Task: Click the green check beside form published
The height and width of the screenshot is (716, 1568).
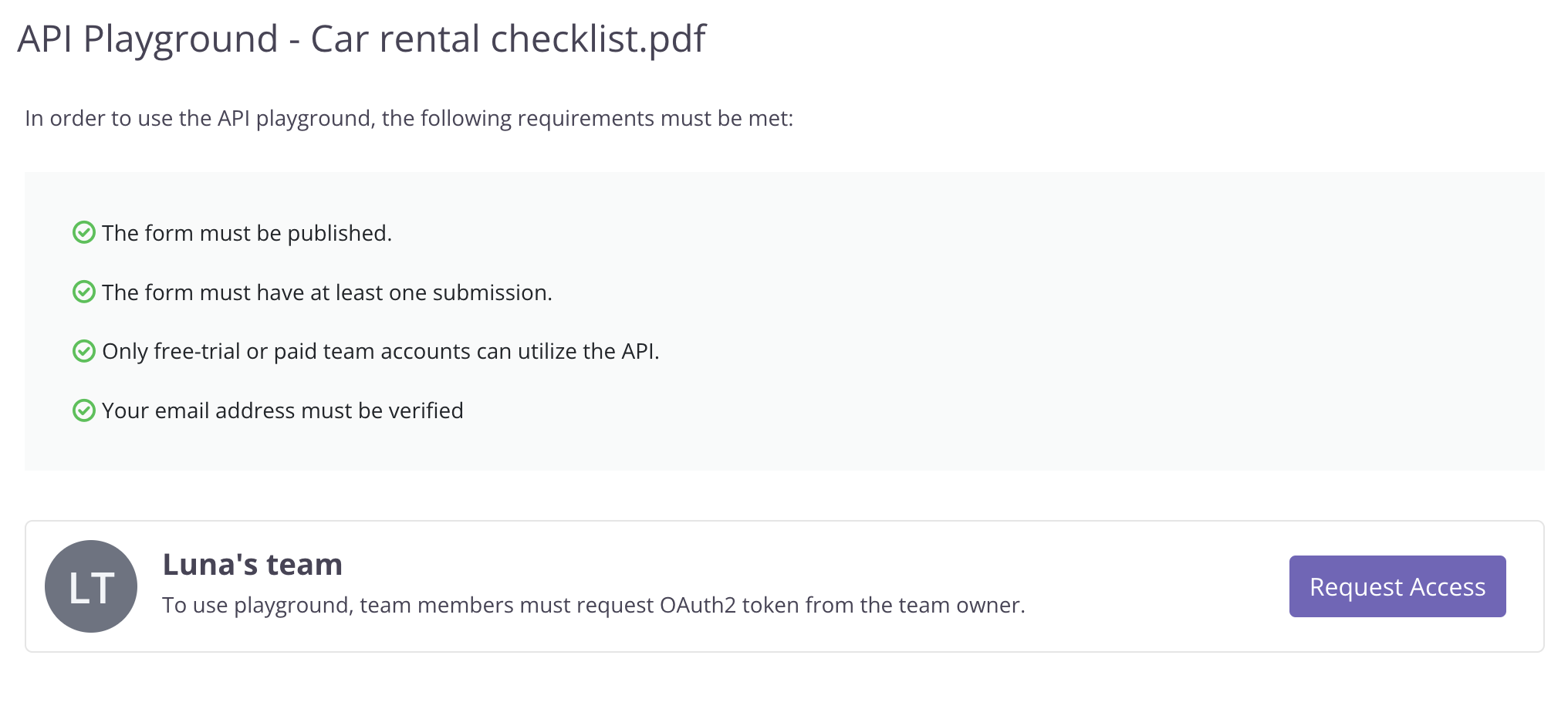Action: [x=83, y=232]
